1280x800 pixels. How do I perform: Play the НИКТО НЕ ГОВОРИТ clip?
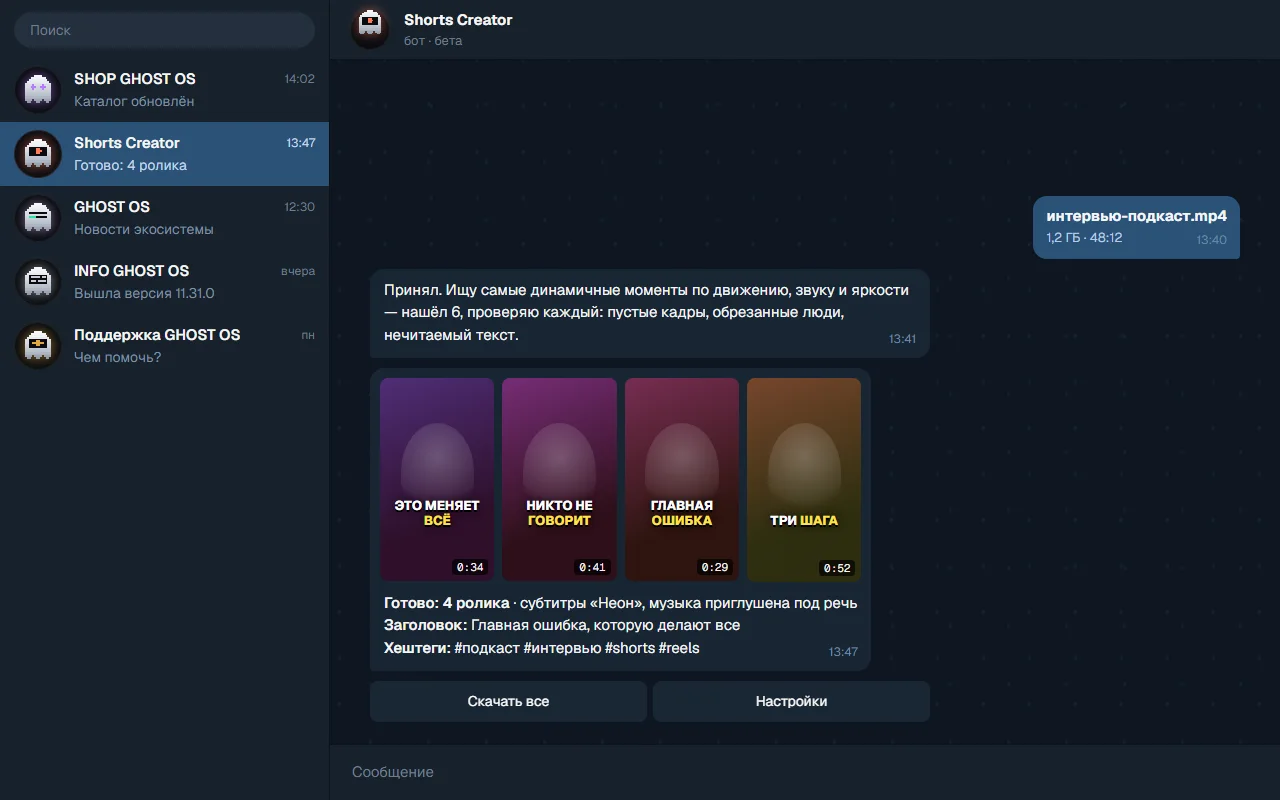(x=559, y=479)
